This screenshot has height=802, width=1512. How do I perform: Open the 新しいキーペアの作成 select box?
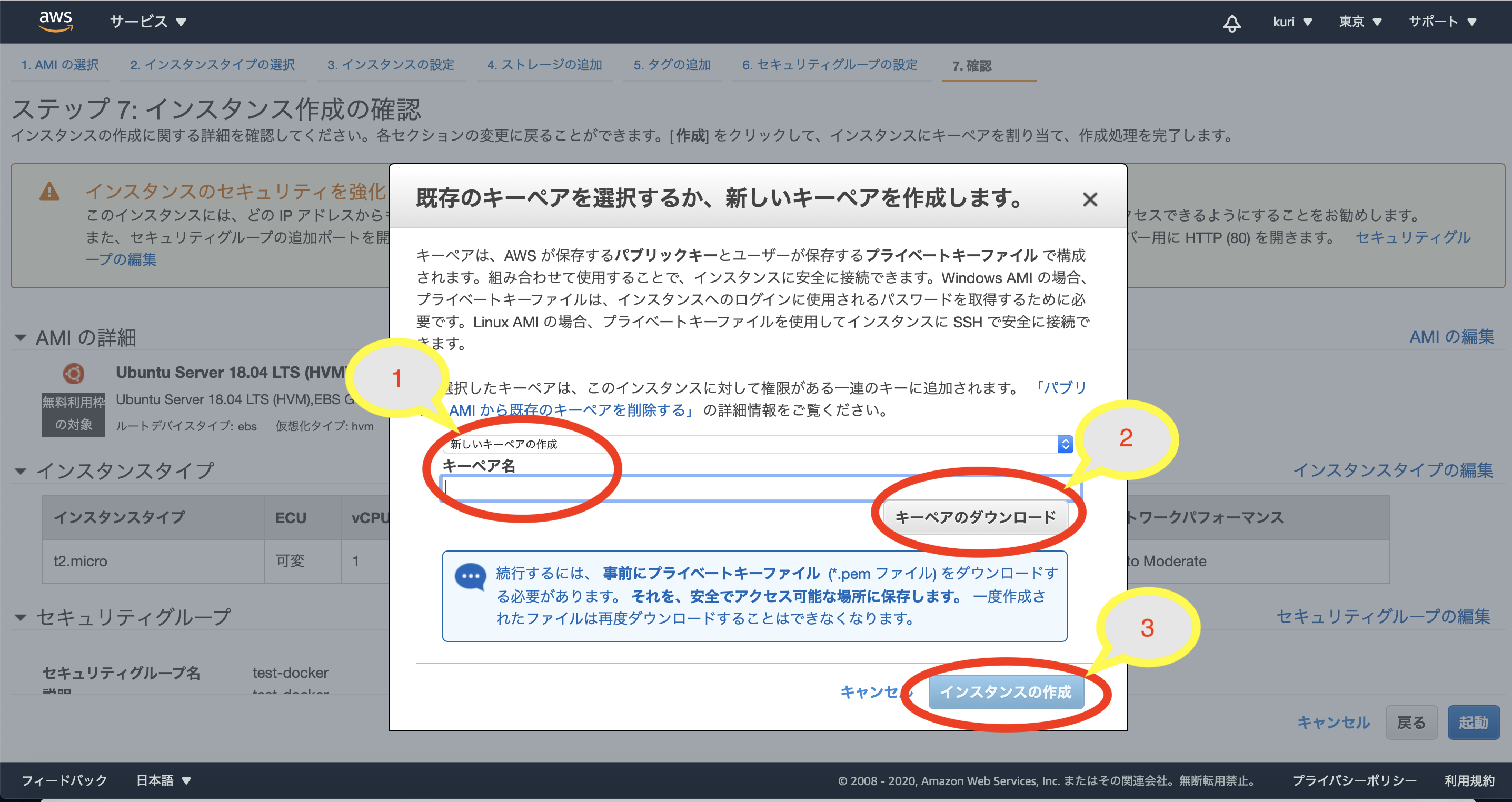pyautogui.click(x=757, y=444)
